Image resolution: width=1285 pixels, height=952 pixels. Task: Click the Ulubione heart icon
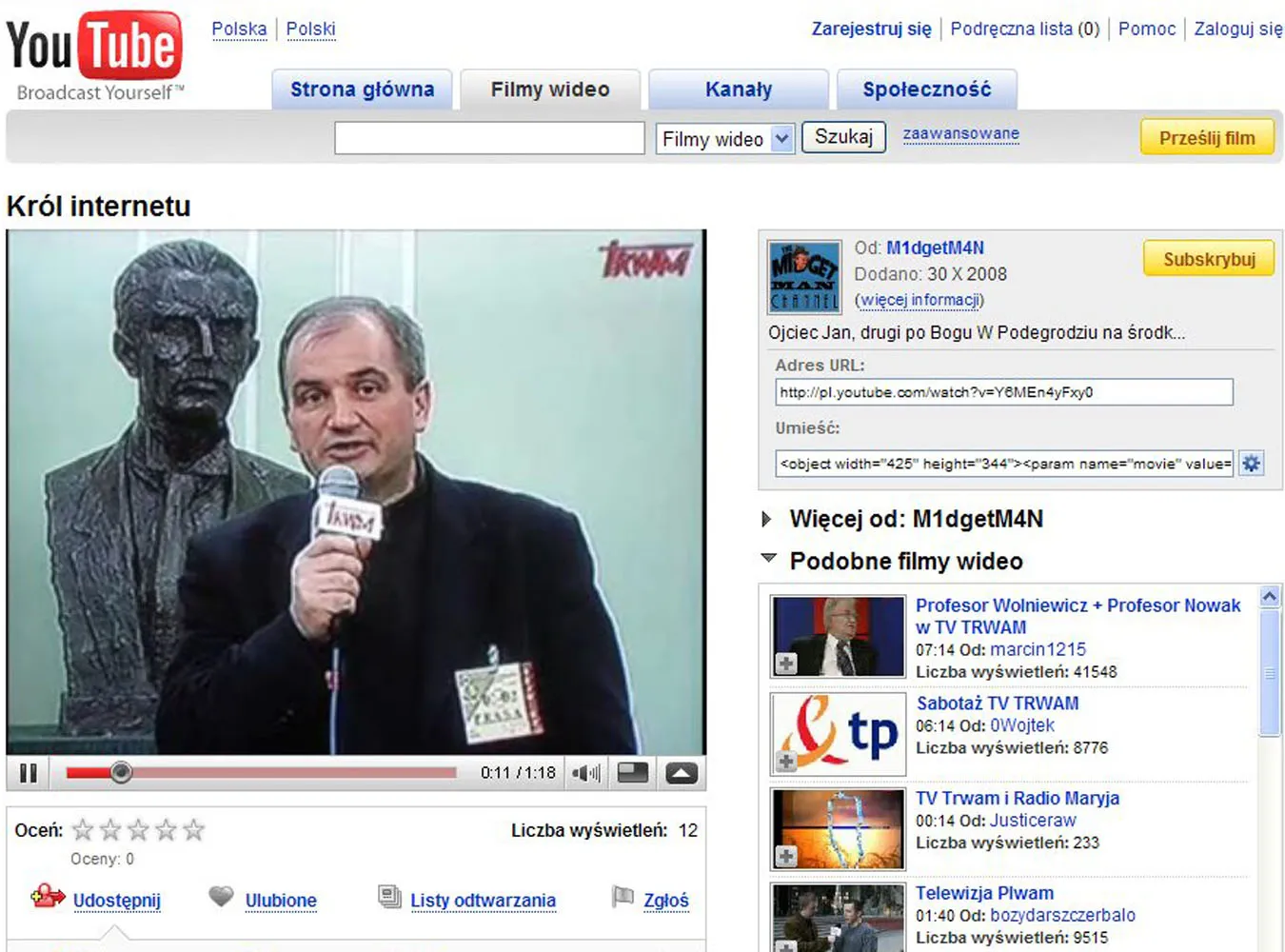[221, 897]
